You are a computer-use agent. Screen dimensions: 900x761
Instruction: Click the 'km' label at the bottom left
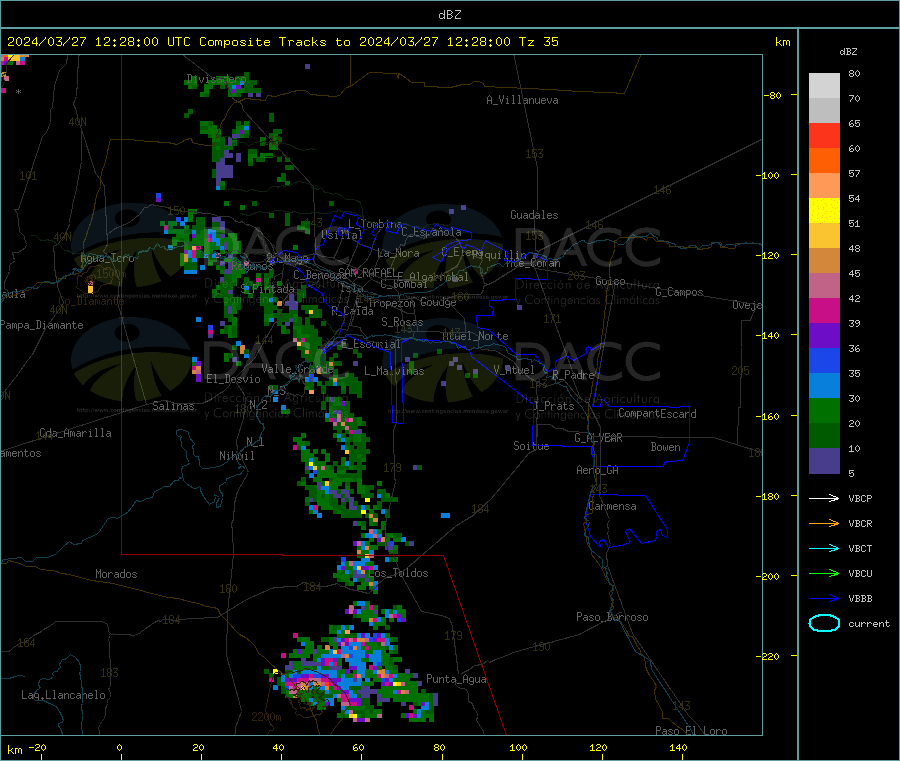pyautogui.click(x=14, y=750)
